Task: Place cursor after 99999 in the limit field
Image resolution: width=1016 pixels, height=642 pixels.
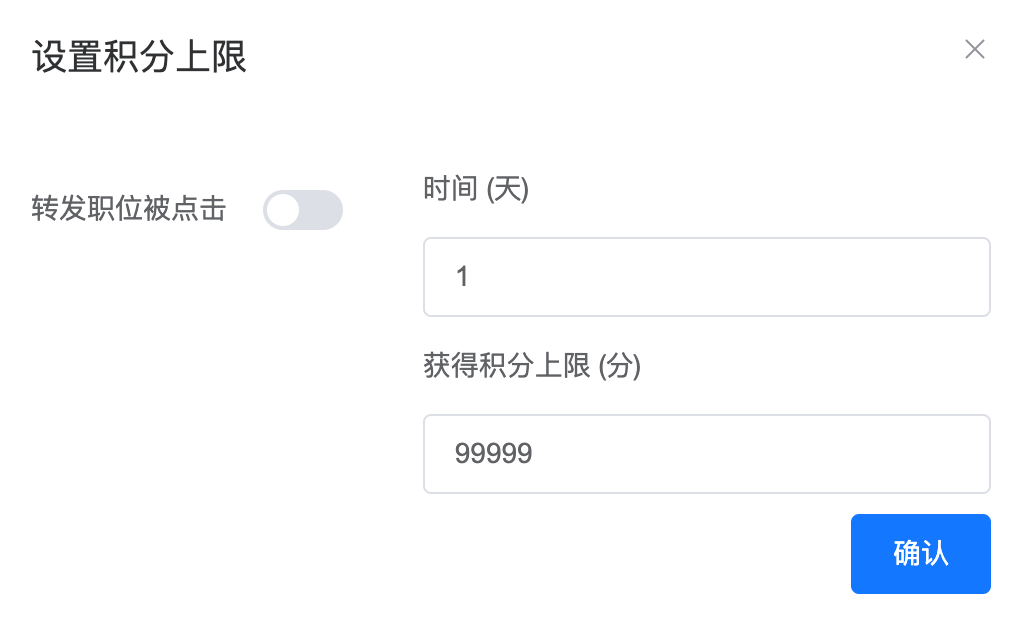Action: click(x=535, y=453)
